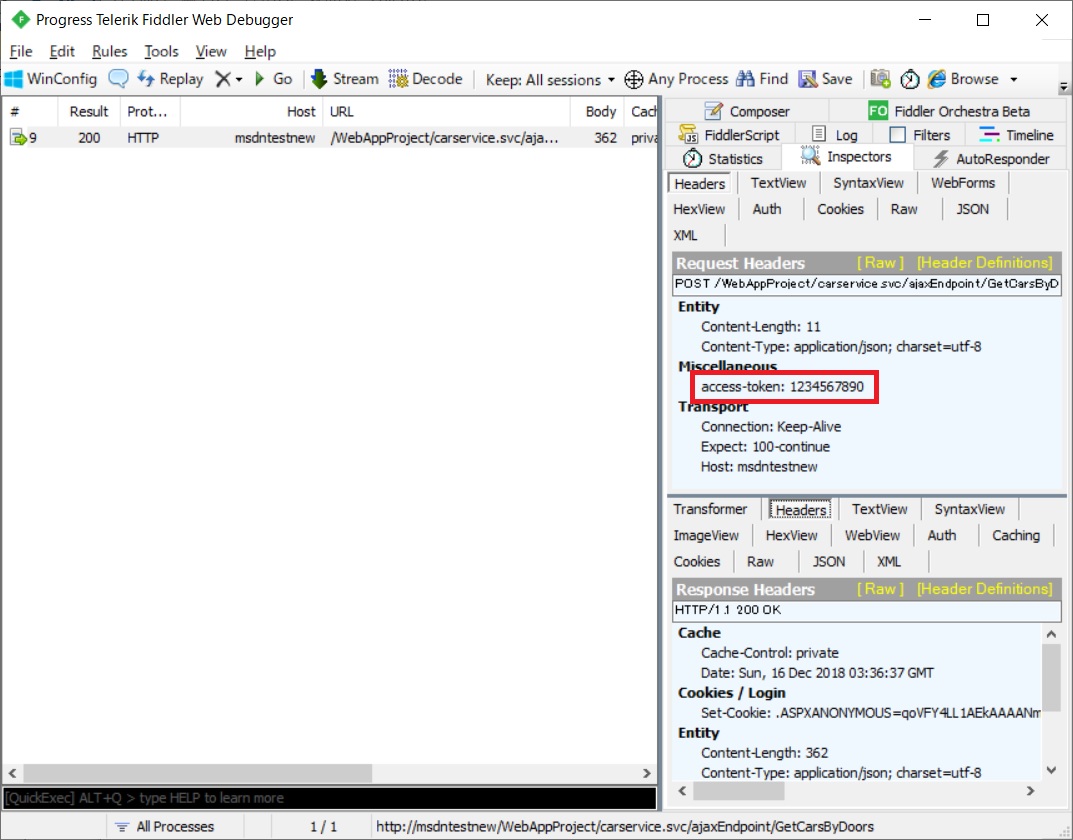
Task: Click the /WebAppProject/carservice.svc URL cell
Action: point(444,137)
